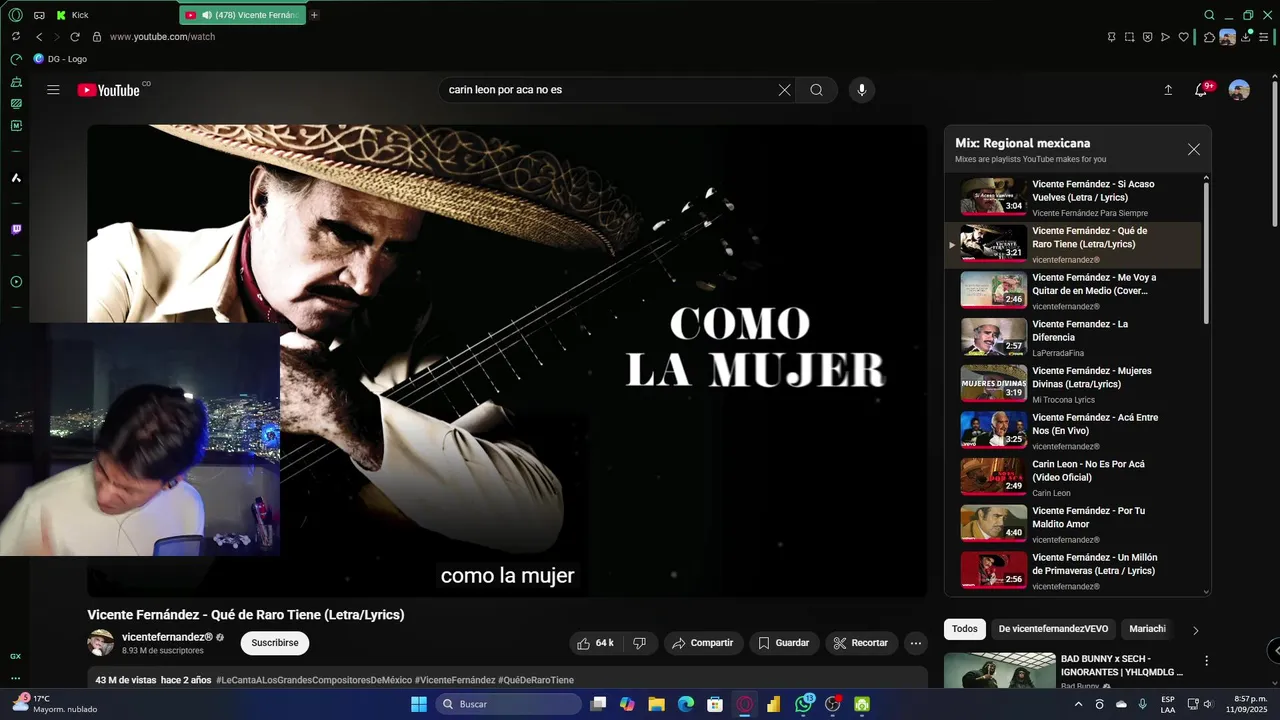This screenshot has height=720, width=1280.
Task: Dislike the video with thumbs down
Action: (640, 643)
